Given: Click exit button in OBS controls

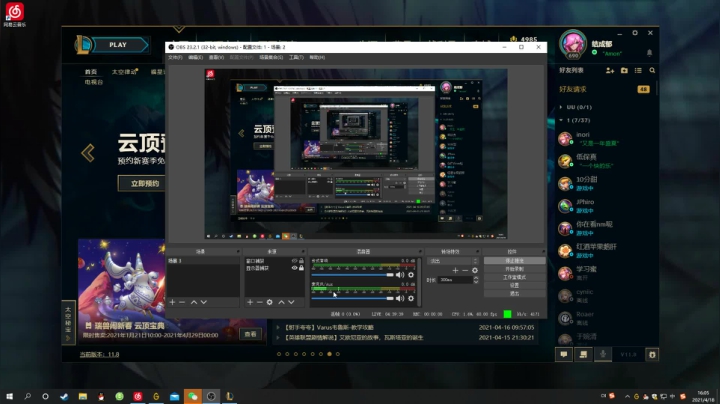Looking at the screenshot, I should point(514,294).
